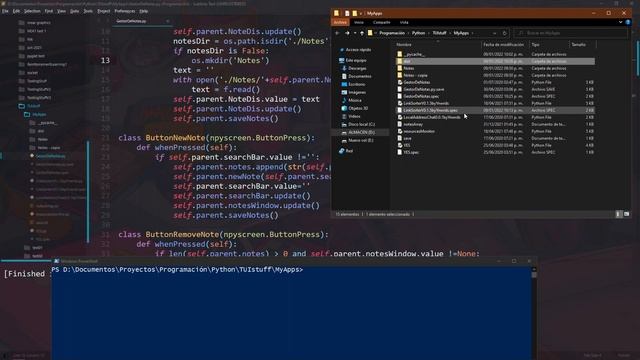Open Documentos in Explorer sidebar
This screenshot has width=640, height=360.
point(356,76)
